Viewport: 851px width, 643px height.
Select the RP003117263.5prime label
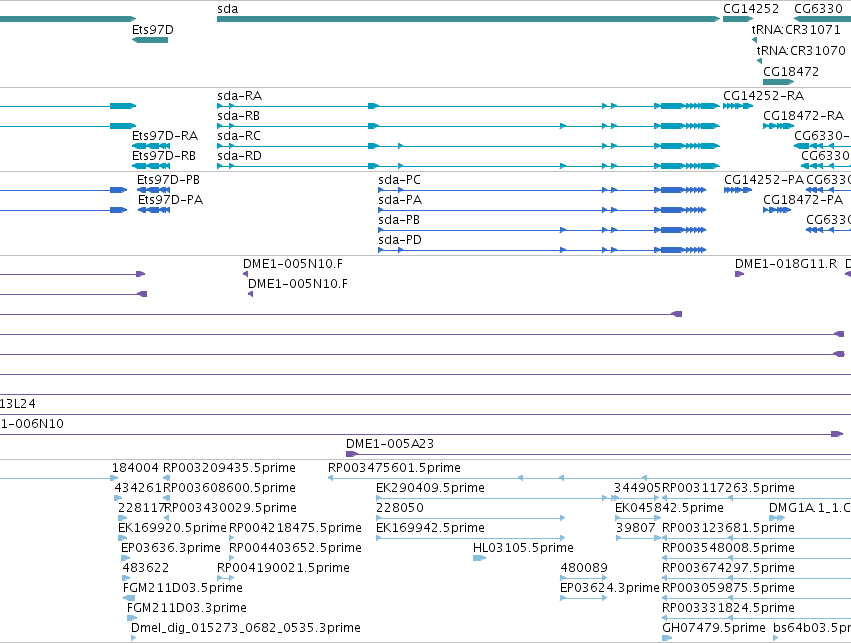(728, 488)
